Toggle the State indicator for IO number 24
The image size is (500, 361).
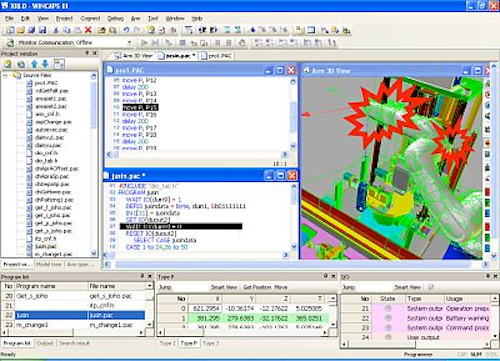388,337
